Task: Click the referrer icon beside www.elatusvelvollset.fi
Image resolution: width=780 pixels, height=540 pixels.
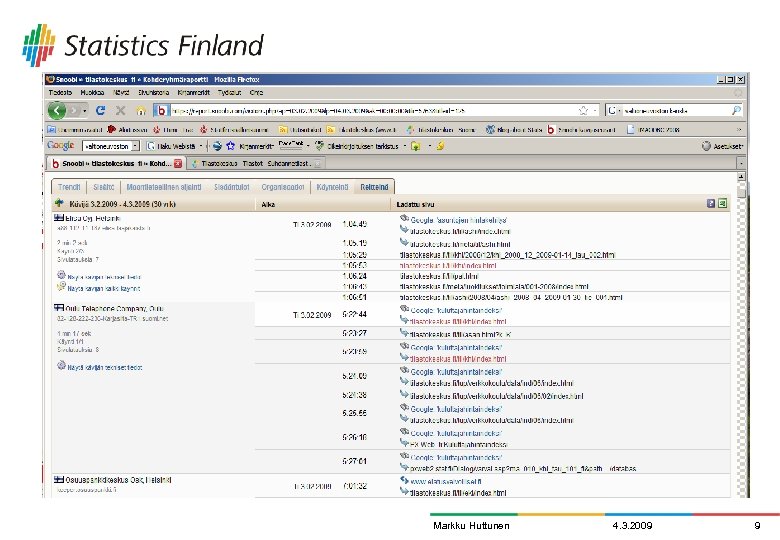Action: tap(404, 480)
